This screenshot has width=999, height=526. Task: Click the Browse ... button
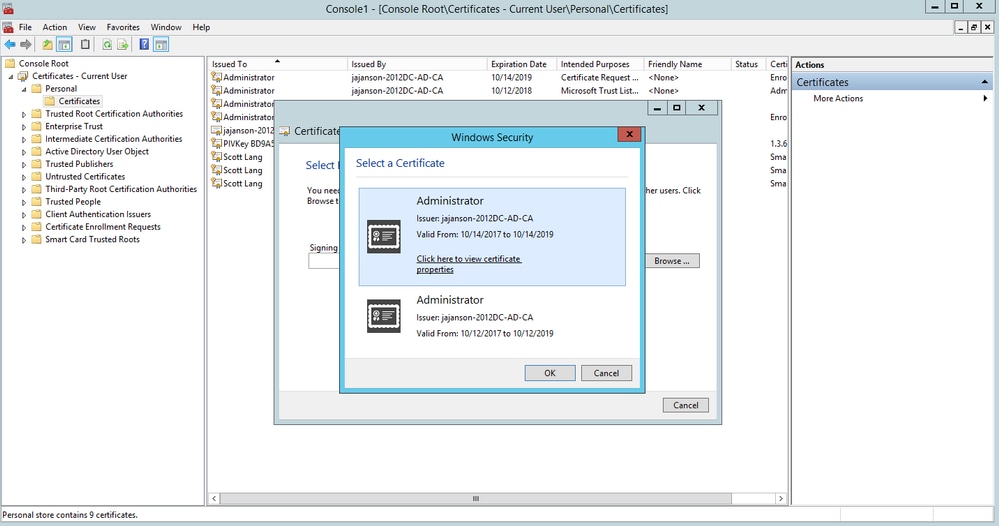672,261
